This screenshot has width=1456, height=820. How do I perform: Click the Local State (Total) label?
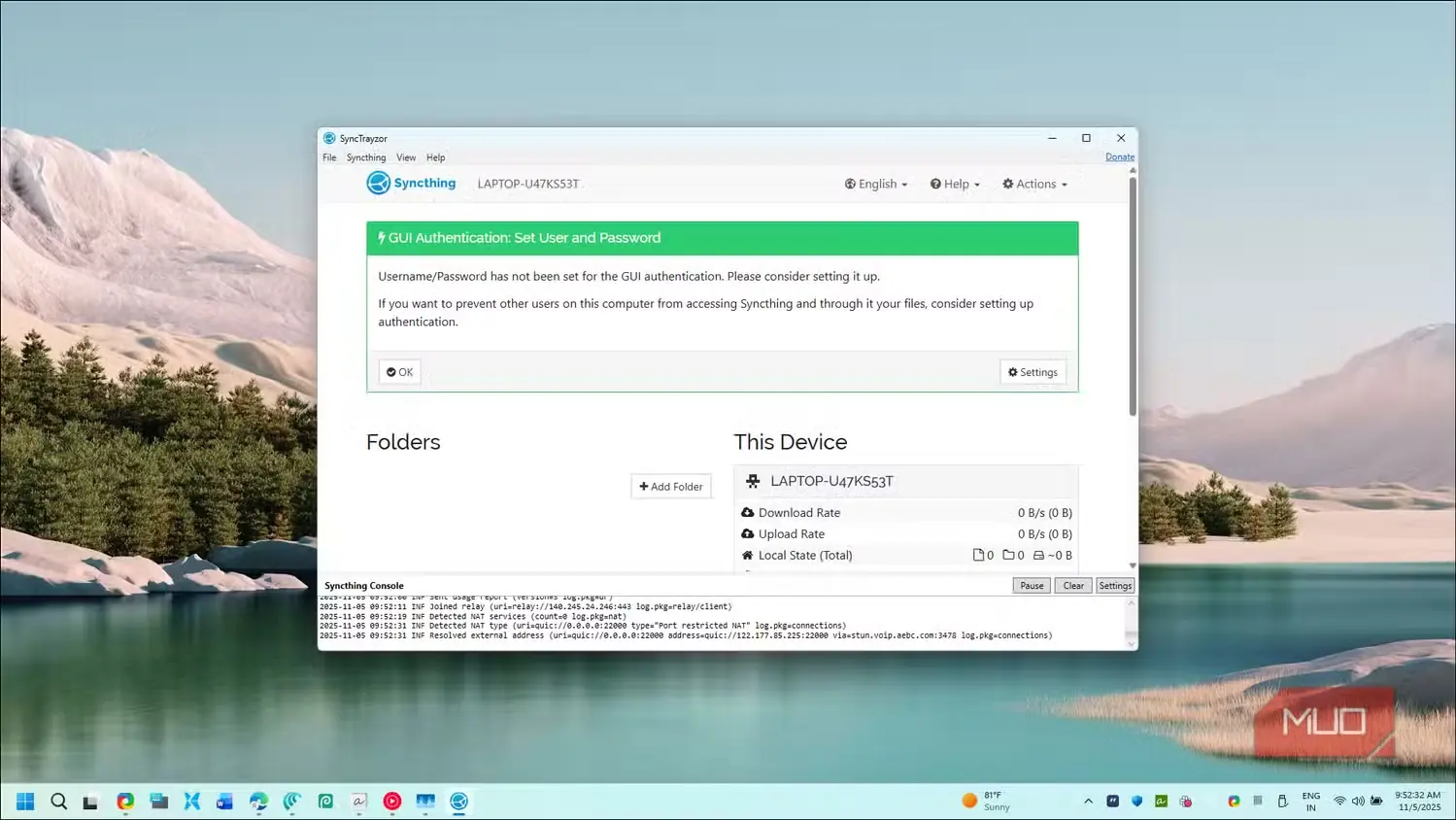805,556
